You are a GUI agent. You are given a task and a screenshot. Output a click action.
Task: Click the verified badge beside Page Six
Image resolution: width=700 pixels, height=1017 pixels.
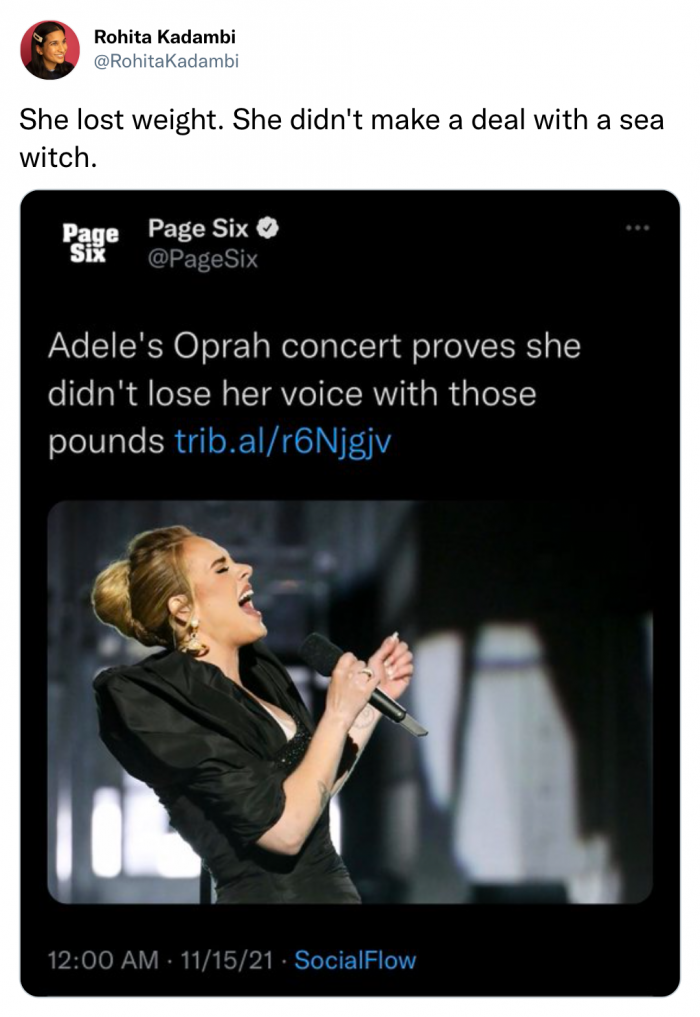pos(268,229)
